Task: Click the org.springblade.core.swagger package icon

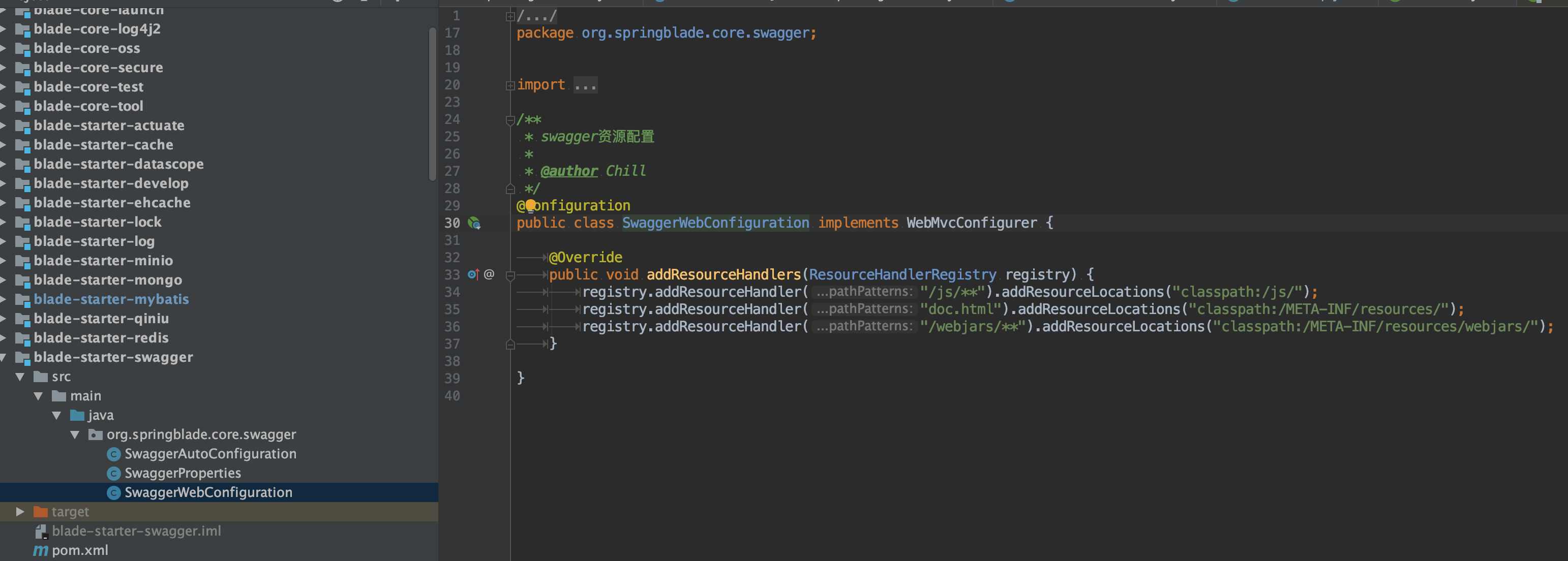Action: (x=96, y=434)
